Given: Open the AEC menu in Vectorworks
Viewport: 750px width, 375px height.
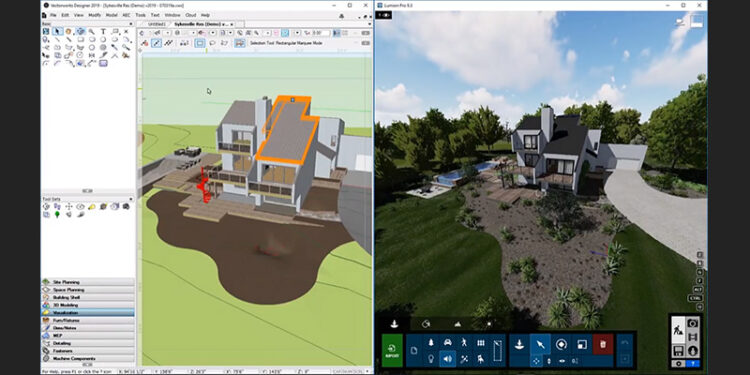Looking at the screenshot, I should point(126,15).
